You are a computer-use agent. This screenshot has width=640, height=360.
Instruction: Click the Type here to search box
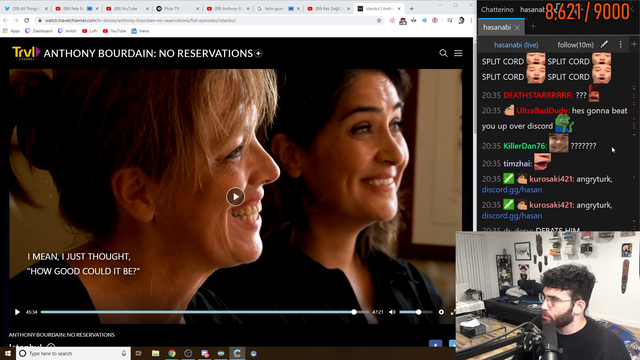pos(73,353)
